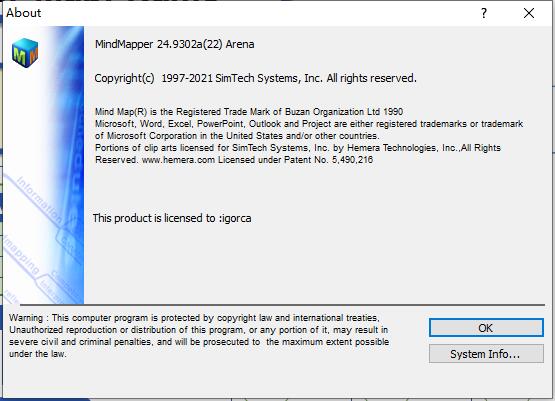
Task: Click the Information watermark in the sidebar
Action: coord(40,200)
